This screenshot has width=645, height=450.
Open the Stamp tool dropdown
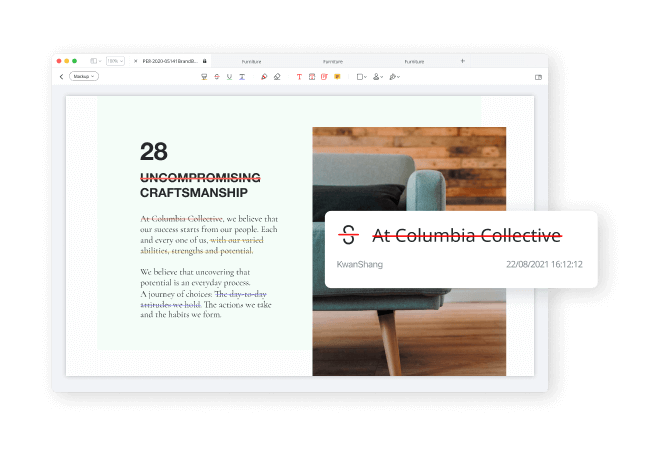click(378, 77)
